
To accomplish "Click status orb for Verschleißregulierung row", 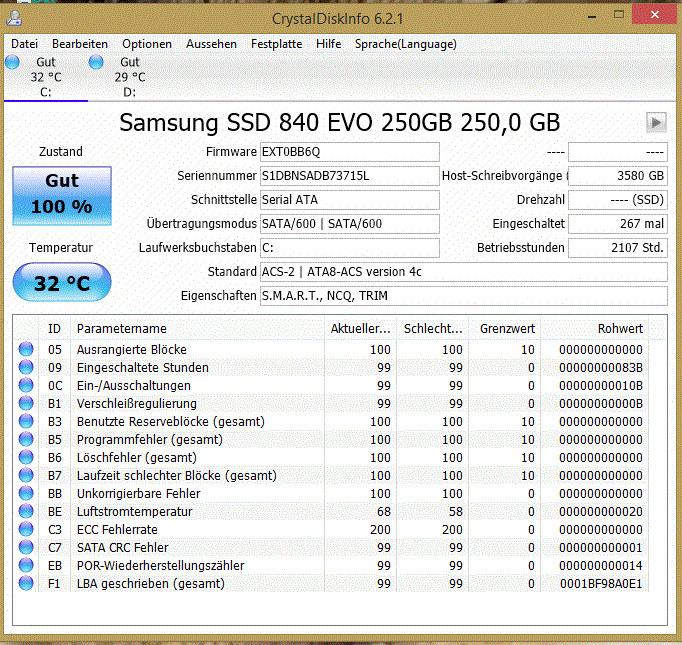I will pos(26,403).
